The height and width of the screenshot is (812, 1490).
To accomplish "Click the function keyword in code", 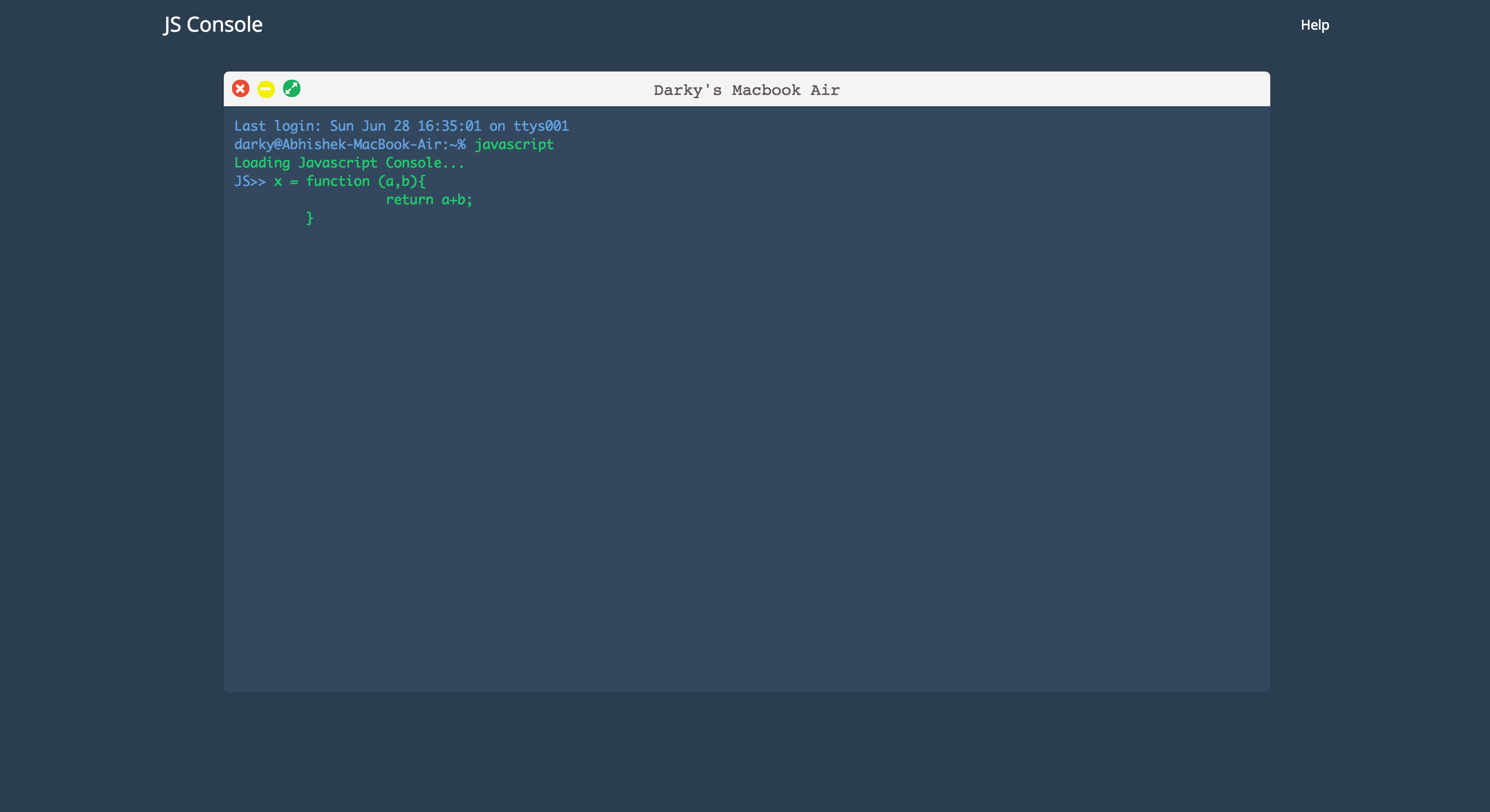I will [x=338, y=181].
